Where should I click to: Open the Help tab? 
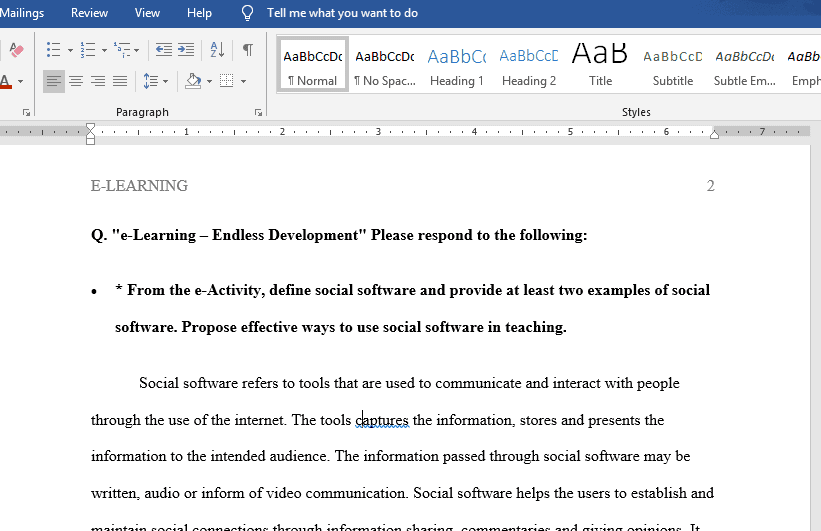(199, 13)
